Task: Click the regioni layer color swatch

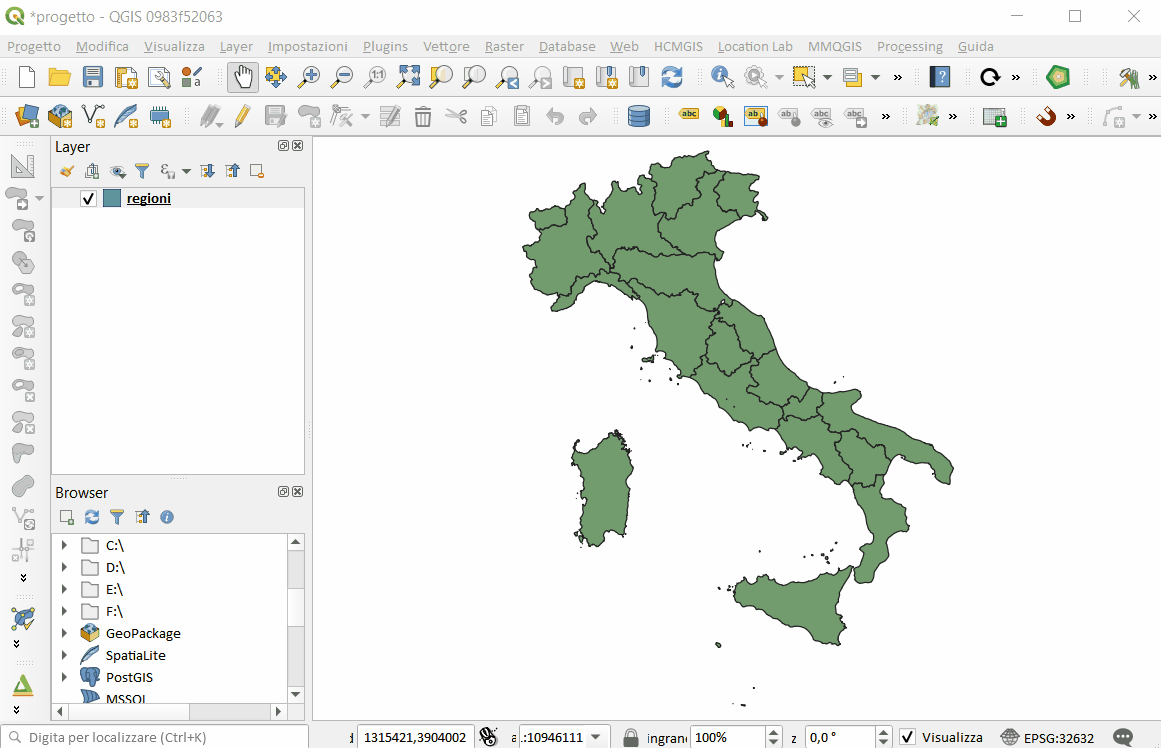Action: coord(112,199)
